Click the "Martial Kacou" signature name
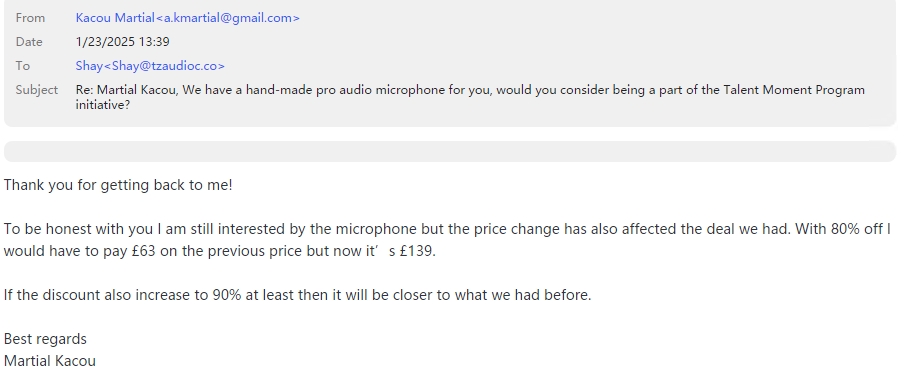904x374 pixels. coord(50,361)
